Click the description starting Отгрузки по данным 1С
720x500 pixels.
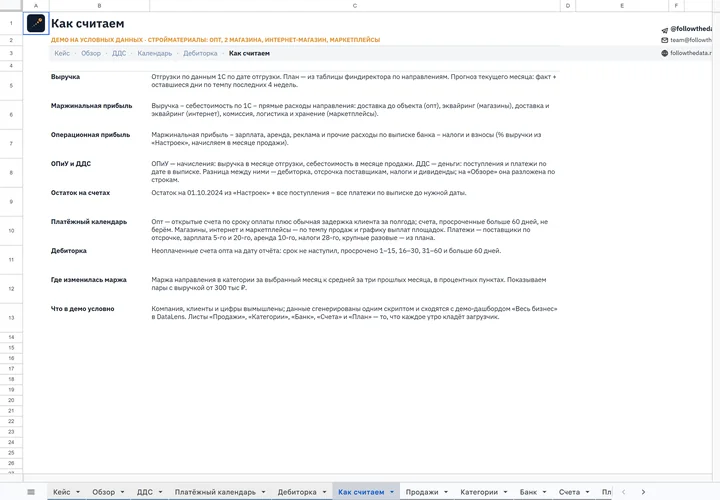(x=354, y=81)
